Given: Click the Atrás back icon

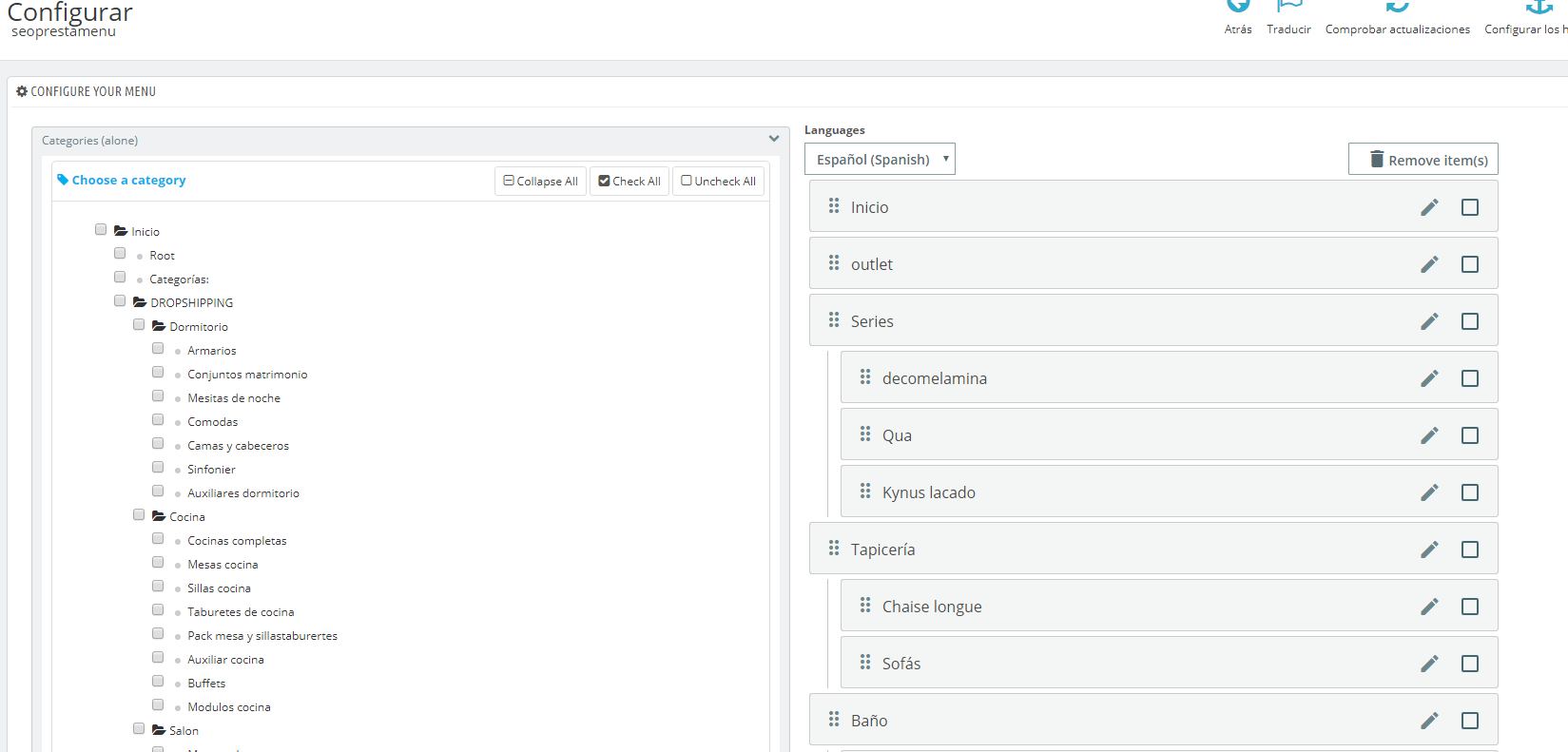Looking at the screenshot, I should click(1238, 5).
